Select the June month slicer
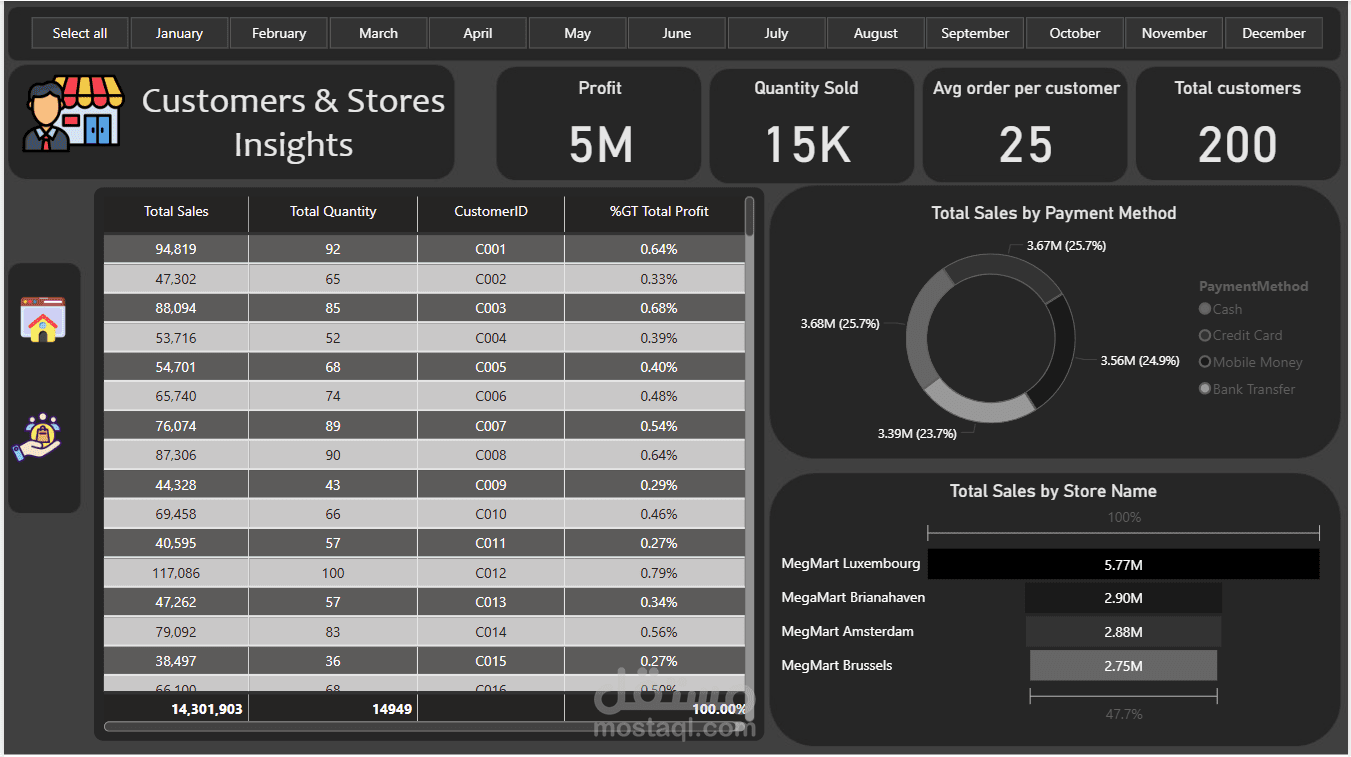 pos(676,32)
